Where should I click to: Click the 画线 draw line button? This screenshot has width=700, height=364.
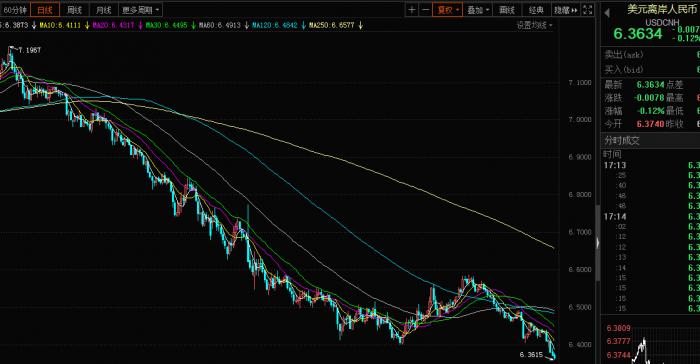pyautogui.click(x=507, y=9)
